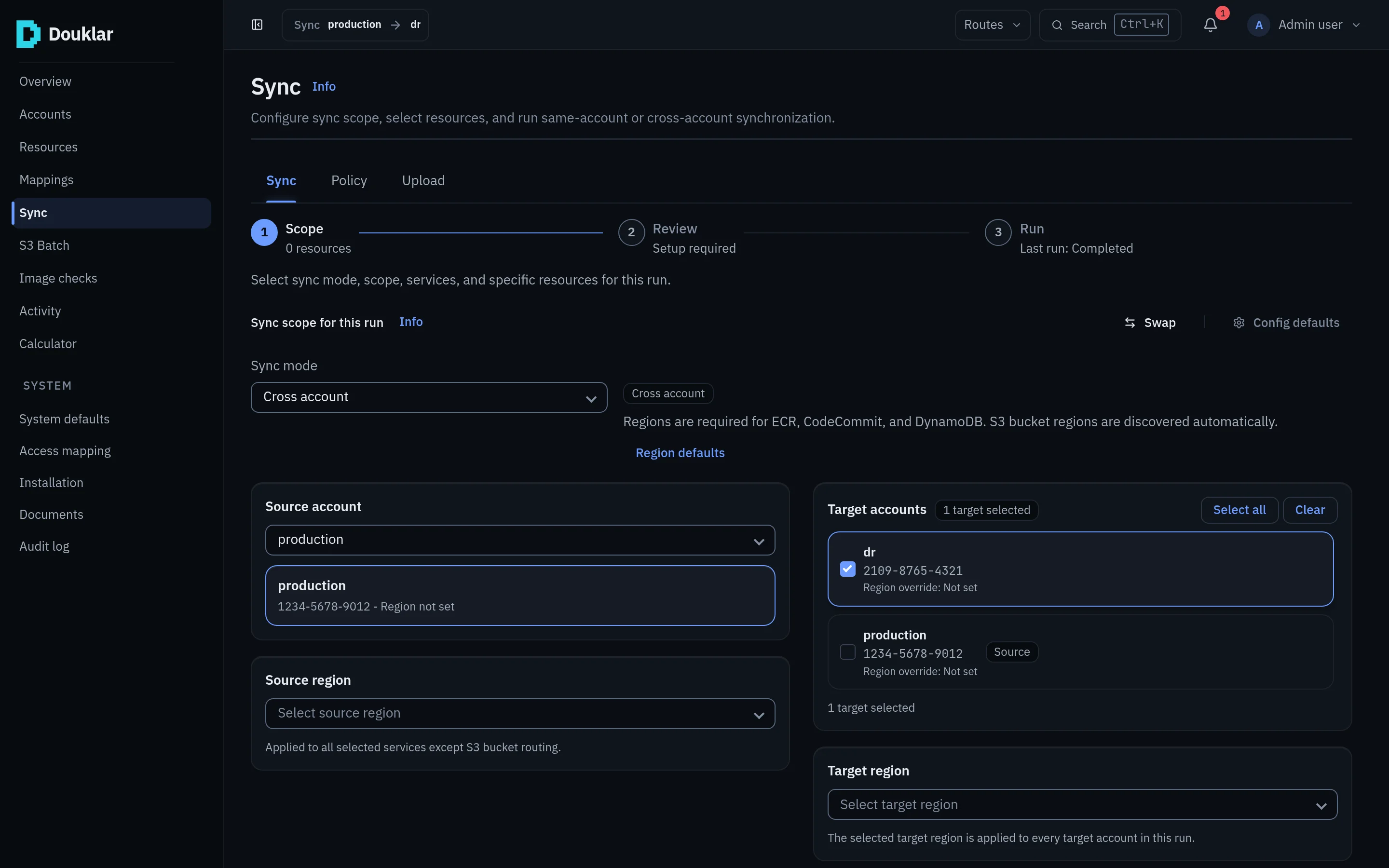The image size is (1389, 868).
Task: Click the Swap button label
Action: (1160, 323)
